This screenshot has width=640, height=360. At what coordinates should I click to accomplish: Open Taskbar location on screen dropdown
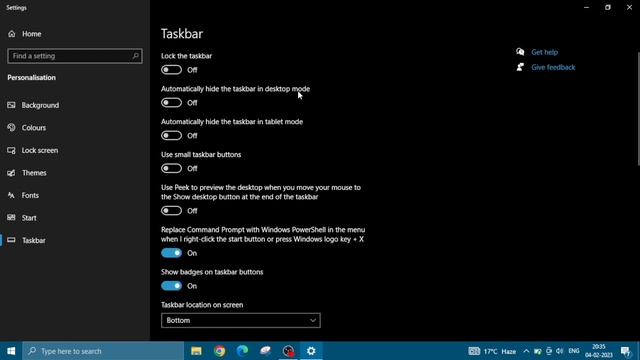point(241,320)
